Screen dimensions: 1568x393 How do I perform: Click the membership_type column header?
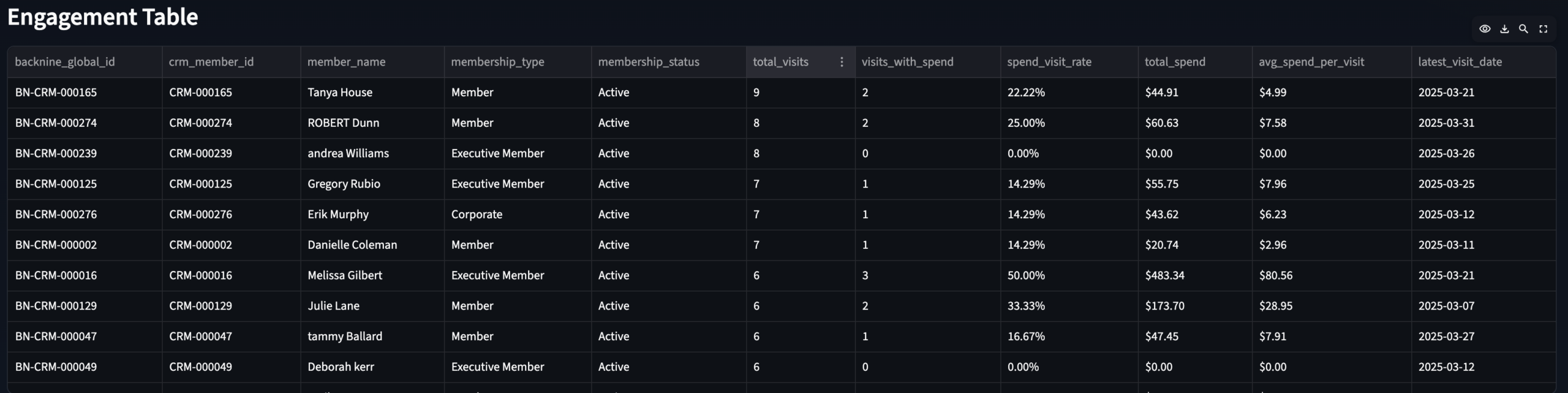[x=497, y=62]
